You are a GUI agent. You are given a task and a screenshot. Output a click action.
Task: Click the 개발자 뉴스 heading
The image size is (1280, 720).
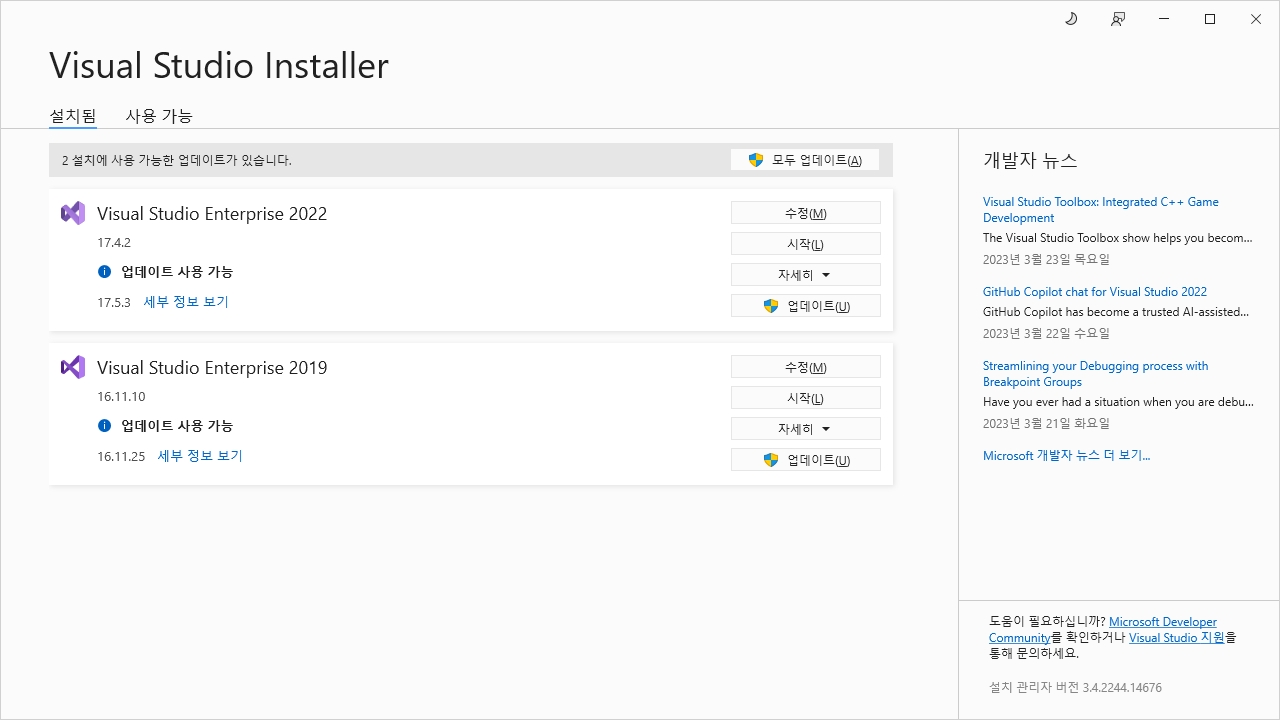pyautogui.click(x=1030, y=161)
